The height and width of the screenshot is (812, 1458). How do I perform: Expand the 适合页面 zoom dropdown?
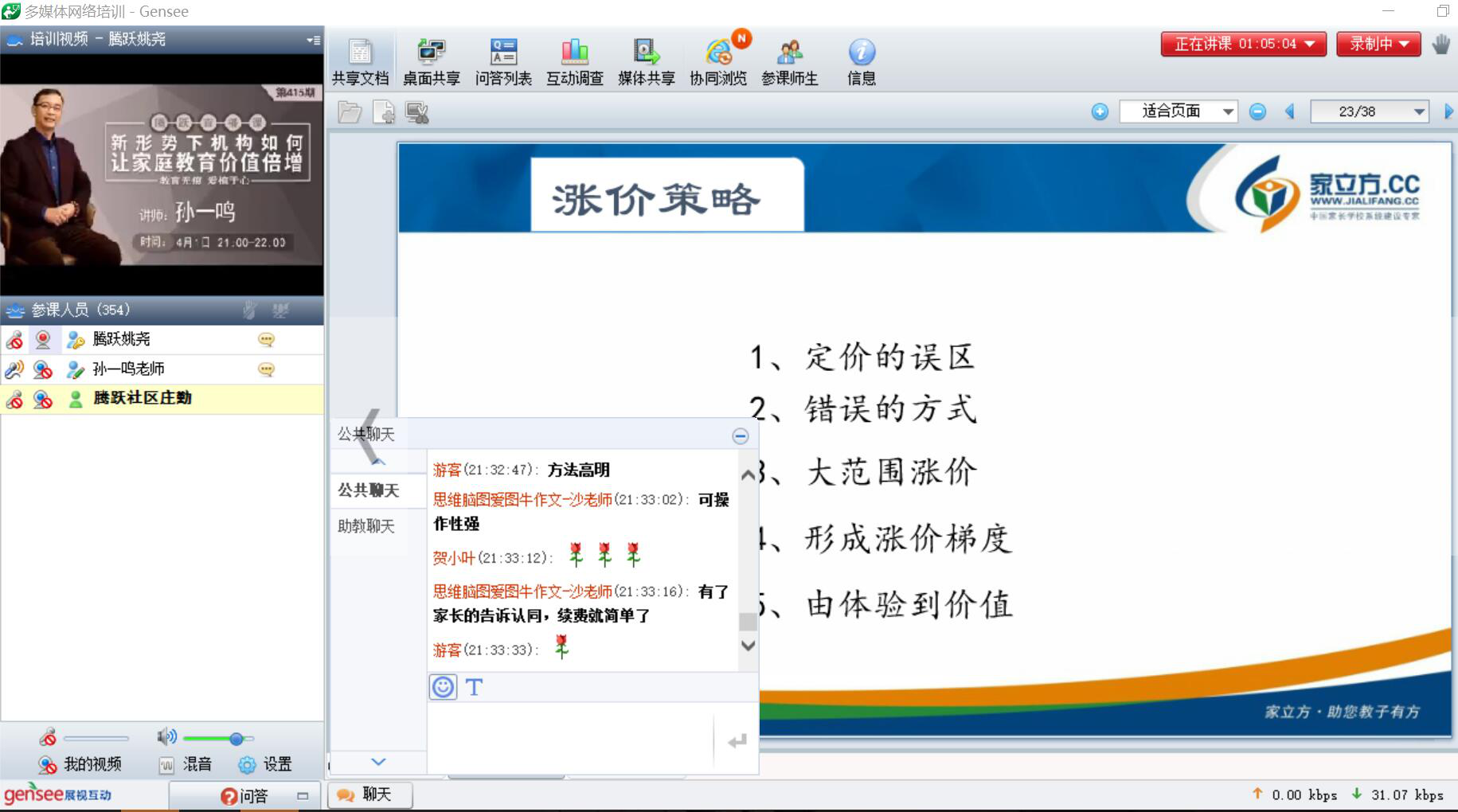point(1228,112)
